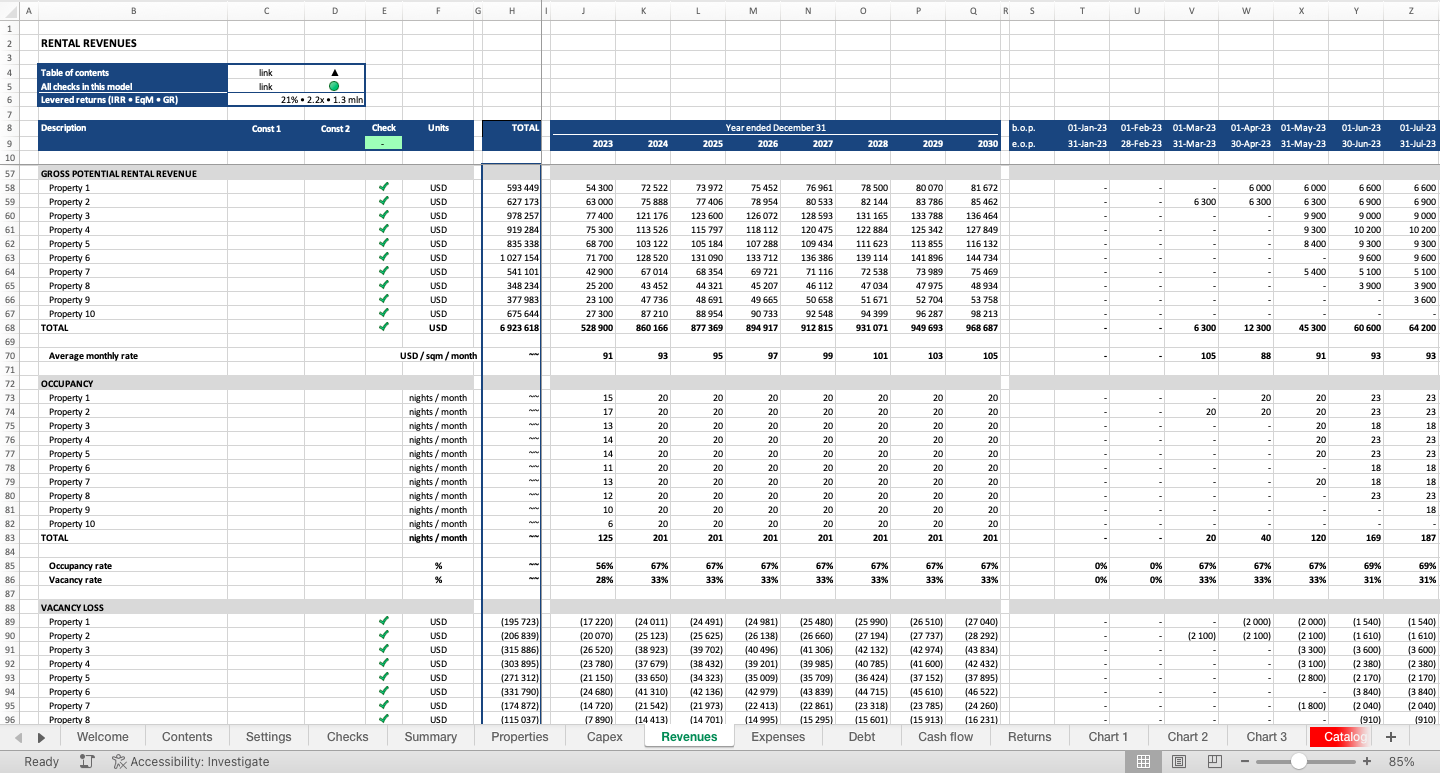Click the green check mark in revenue TOTAL row
This screenshot has width=1440, height=773.
point(384,327)
